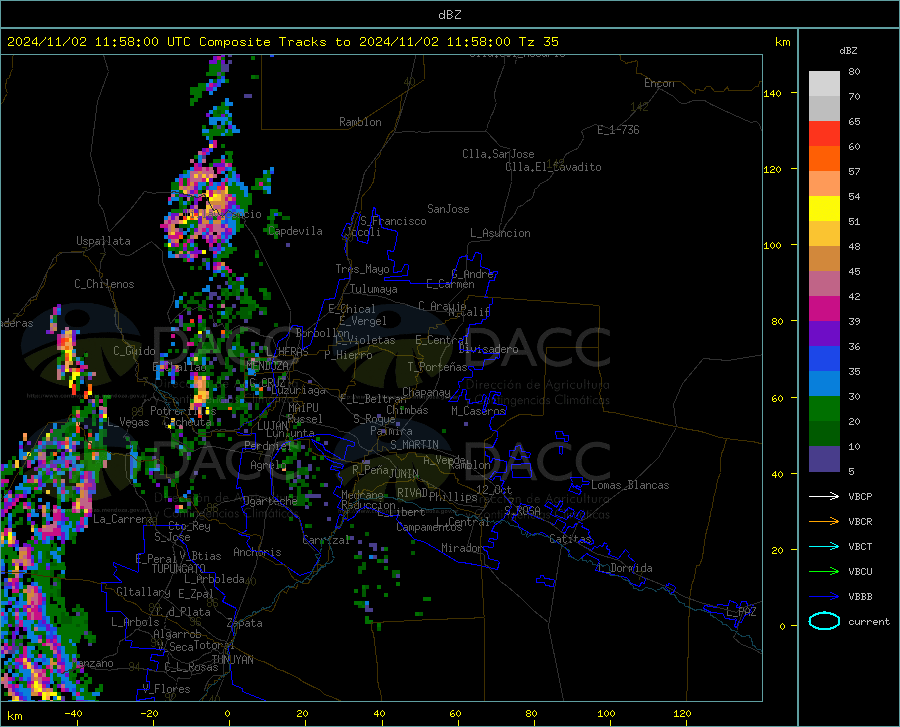Click the V_Flores map label
The height and width of the screenshot is (727, 900).
coord(166,688)
